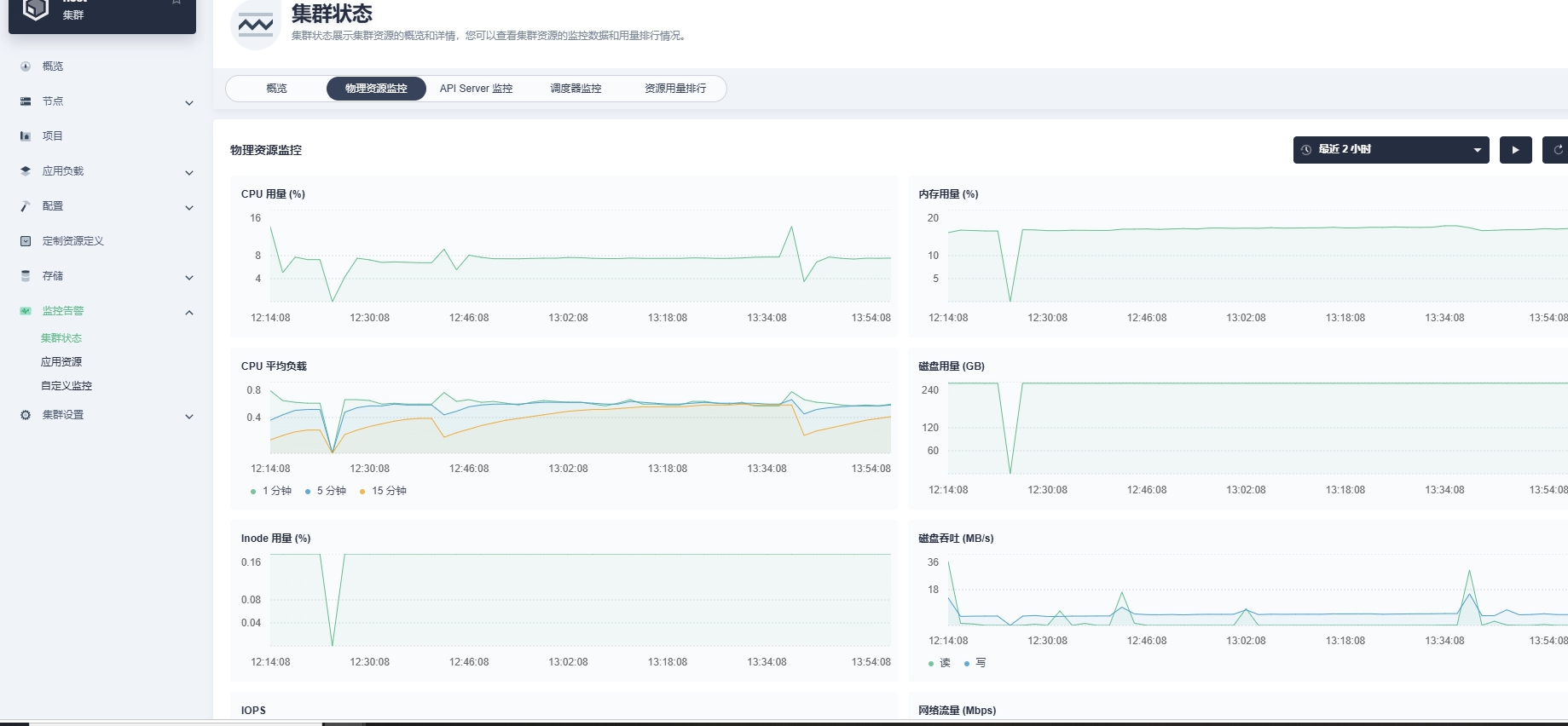Select 应用资源 submenu item
Viewport: 1568px width, 726px height.
tap(61, 362)
